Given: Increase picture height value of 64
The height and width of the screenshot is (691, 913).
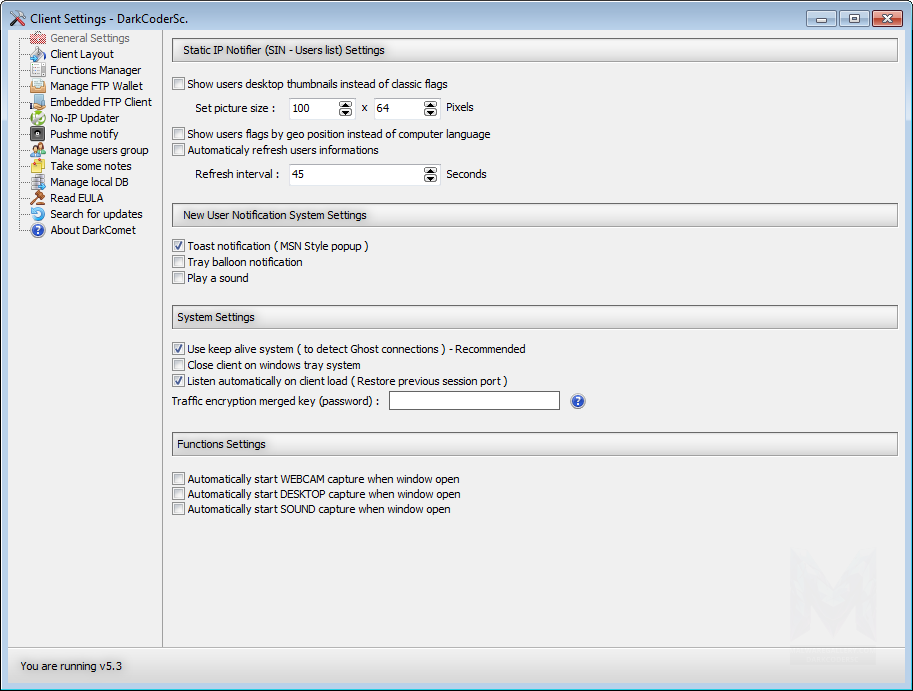Looking at the screenshot, I should pyautogui.click(x=431, y=103).
